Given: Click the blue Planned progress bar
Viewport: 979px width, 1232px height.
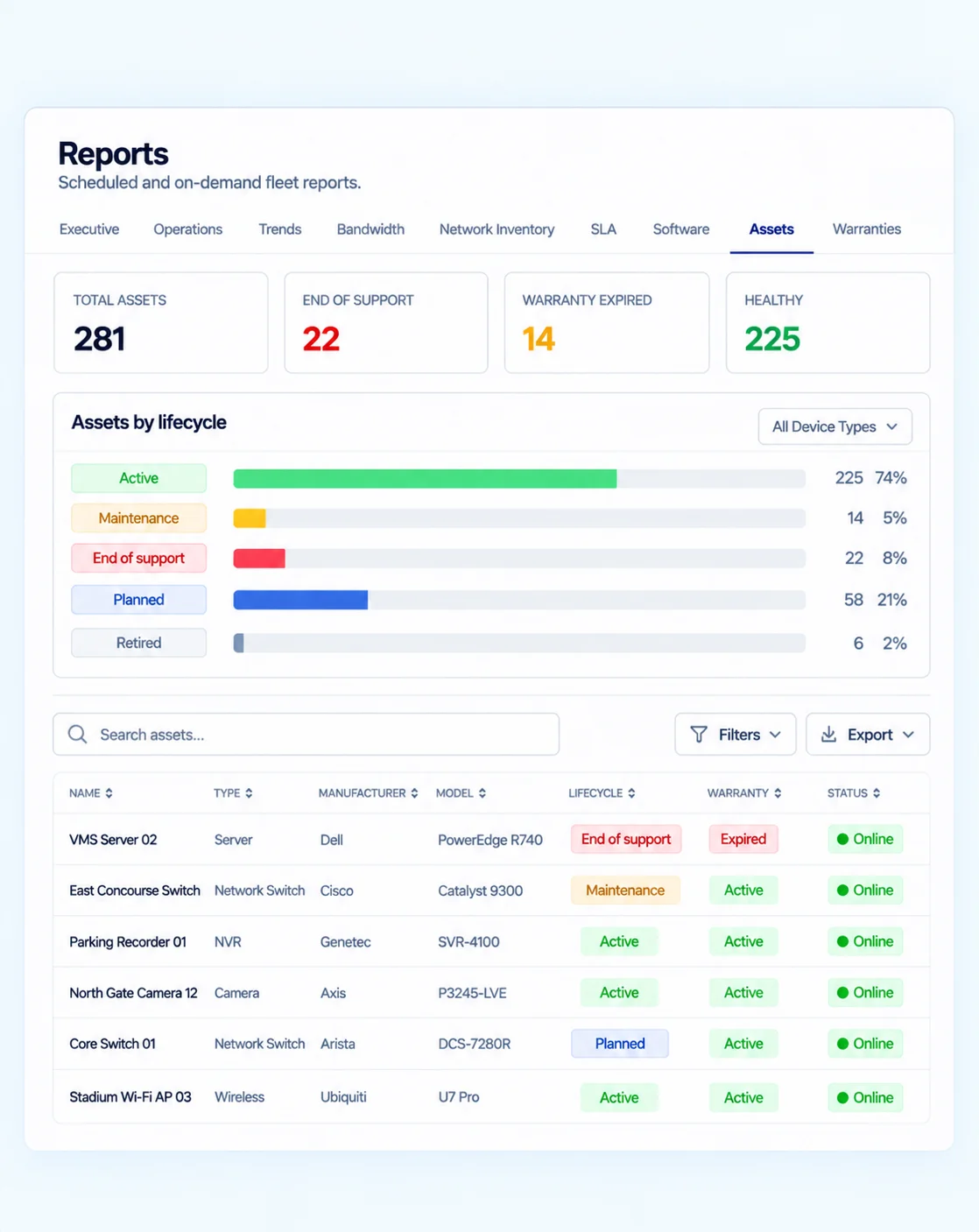Looking at the screenshot, I should coord(300,600).
